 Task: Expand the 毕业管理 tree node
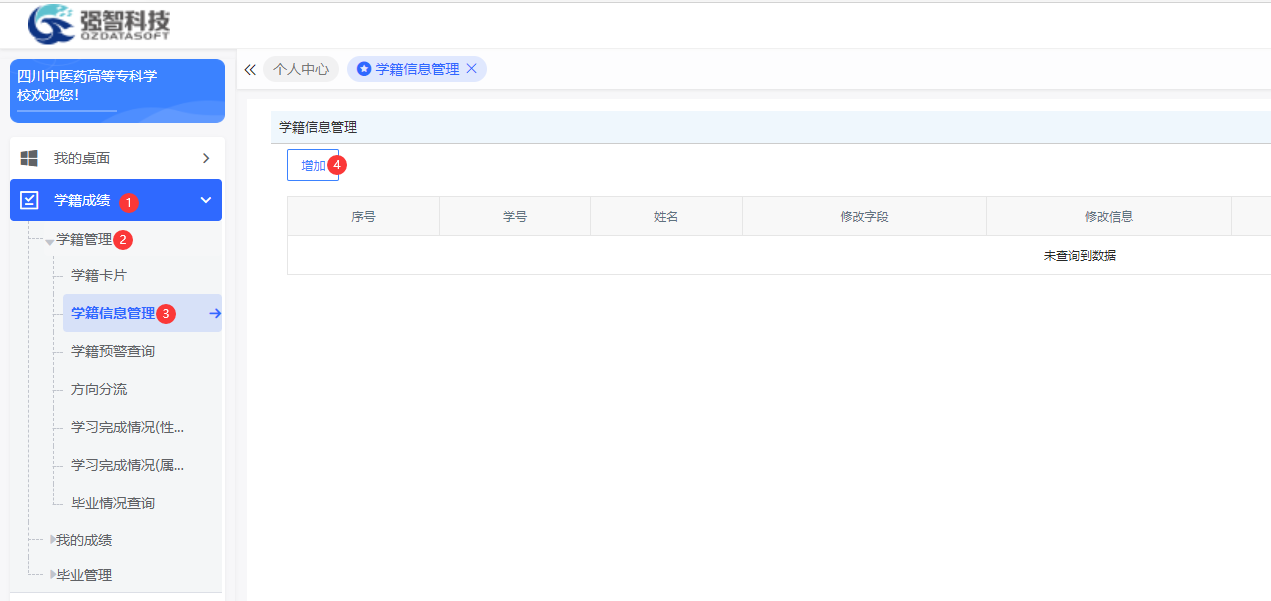coord(51,575)
